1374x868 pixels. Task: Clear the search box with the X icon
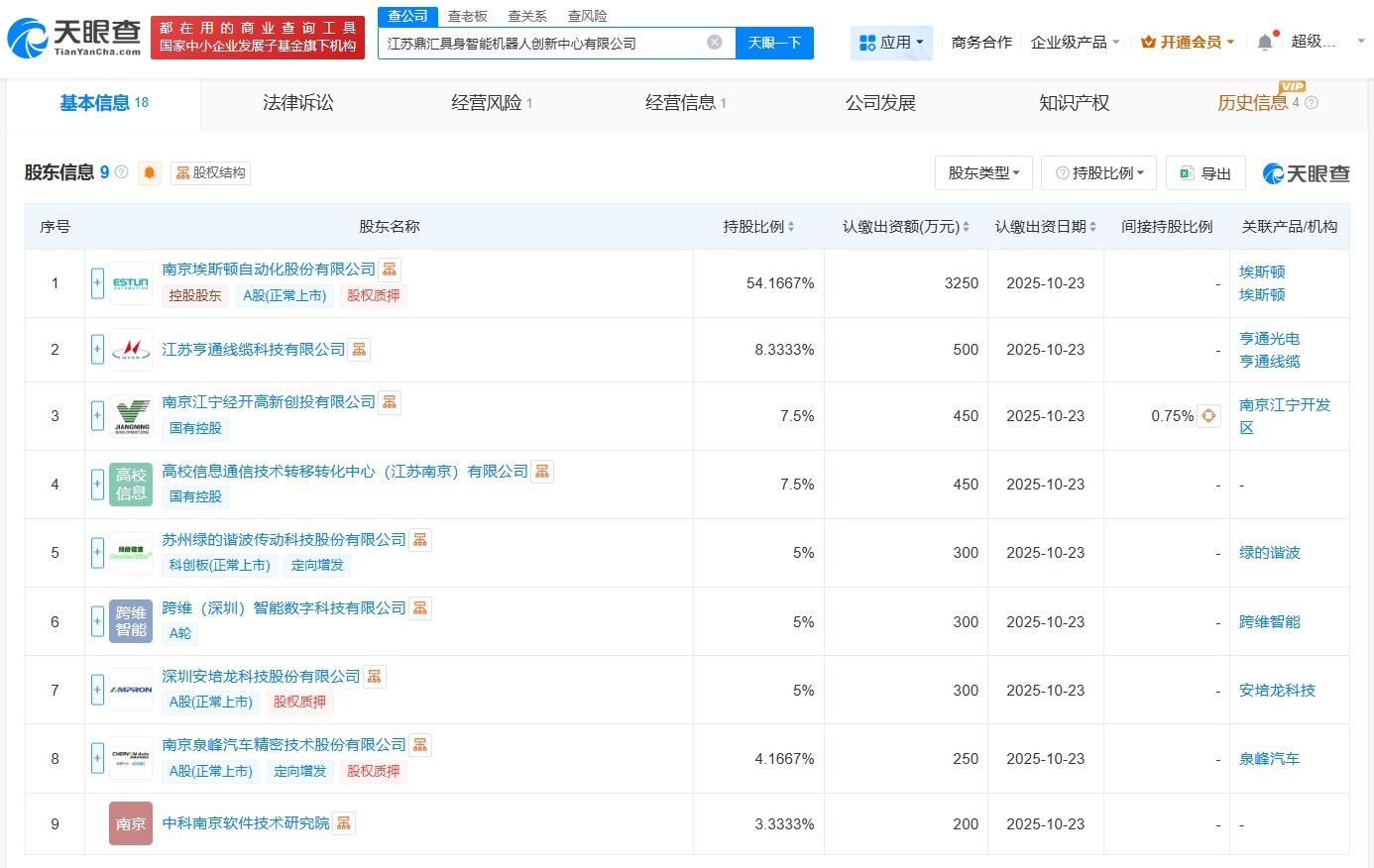pos(713,42)
